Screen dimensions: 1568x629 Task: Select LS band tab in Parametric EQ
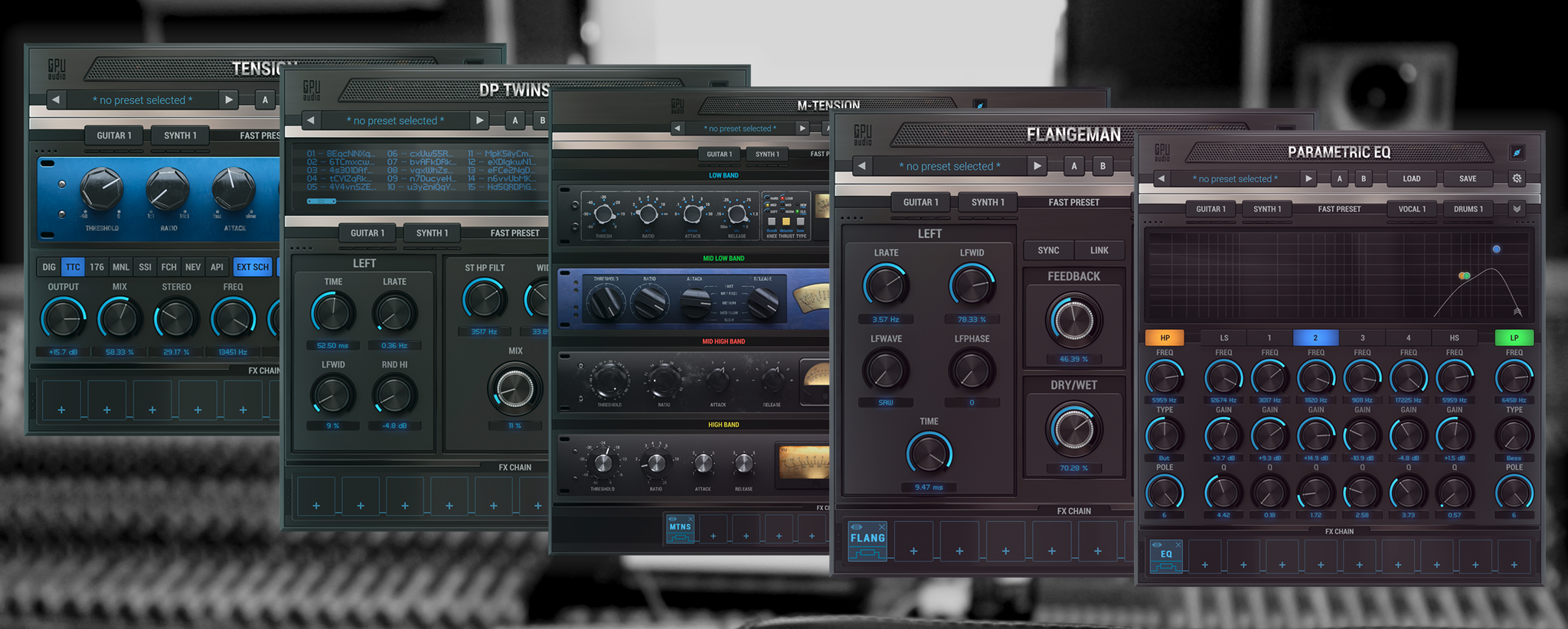tap(1223, 337)
